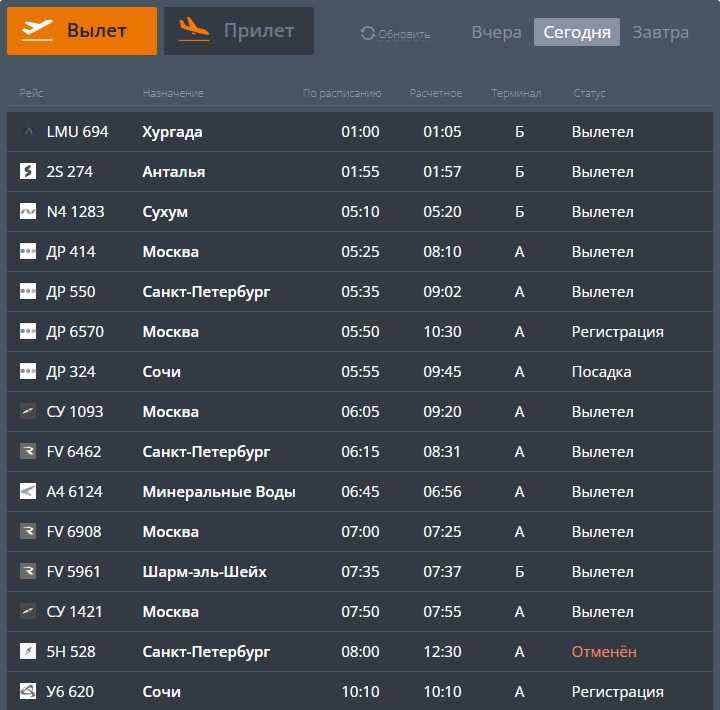720x710 pixels.
Task: Select flight number 5H 528
Action: pos(71,651)
